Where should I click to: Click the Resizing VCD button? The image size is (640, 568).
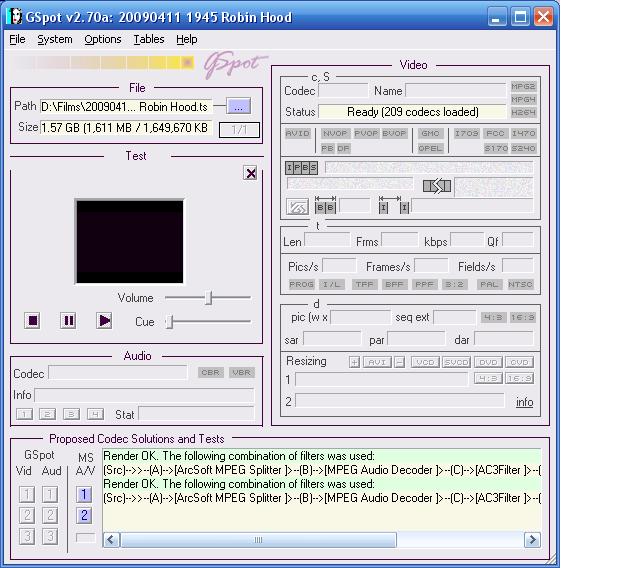coord(425,362)
